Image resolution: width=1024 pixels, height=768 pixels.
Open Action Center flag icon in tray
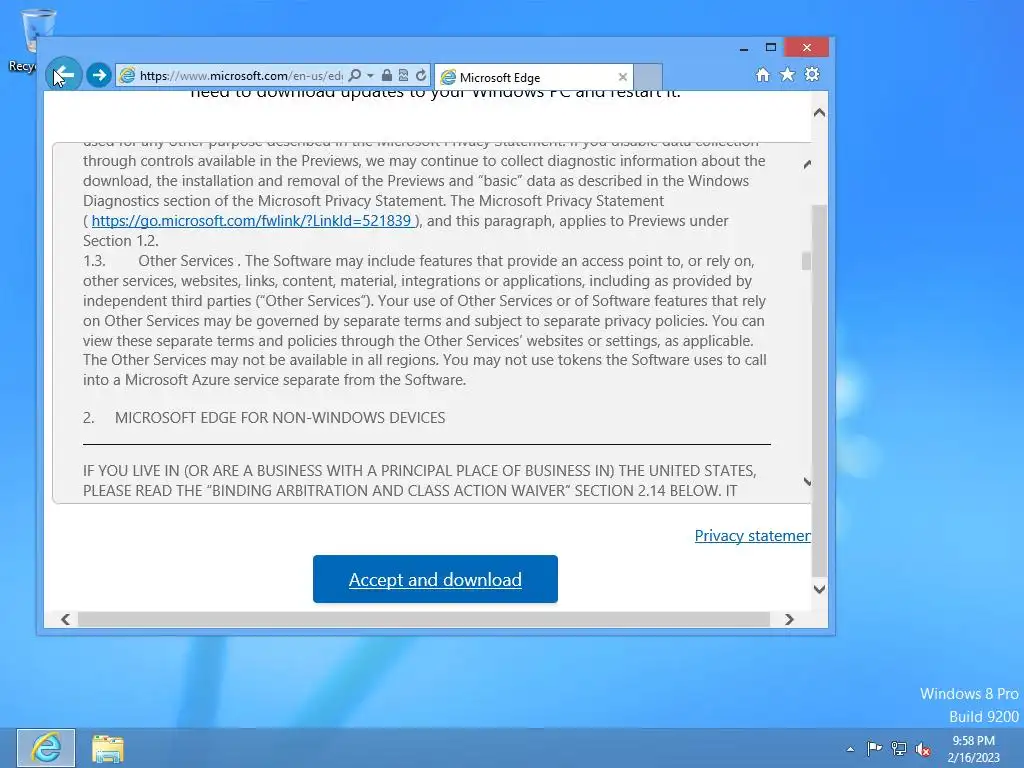click(874, 748)
